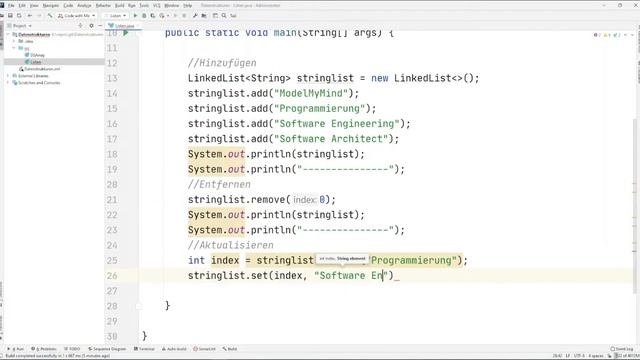Click the Build project hammer icon
The height and width of the screenshot is (360, 640).
50,16
